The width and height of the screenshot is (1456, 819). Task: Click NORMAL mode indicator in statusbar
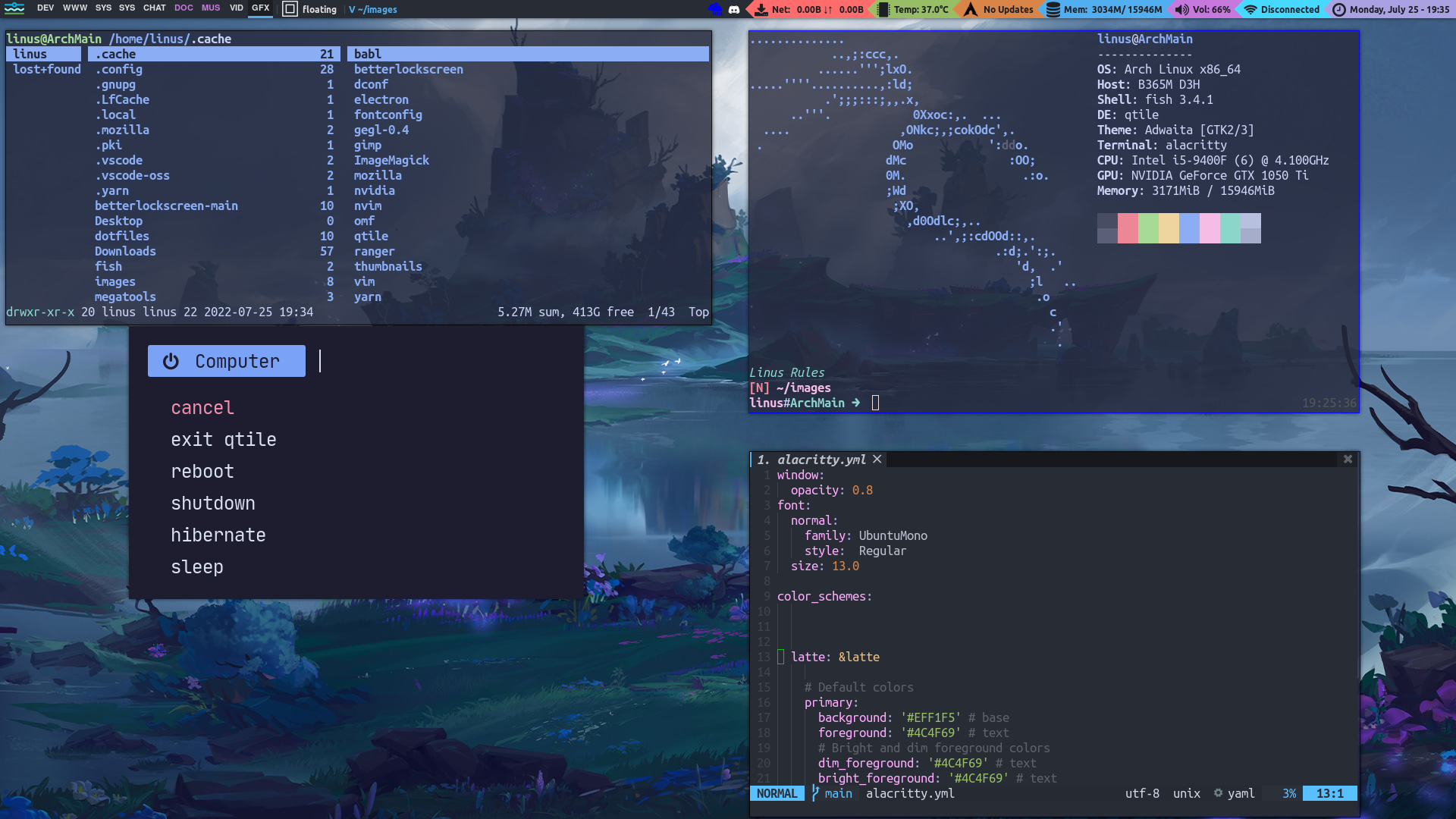pos(777,793)
